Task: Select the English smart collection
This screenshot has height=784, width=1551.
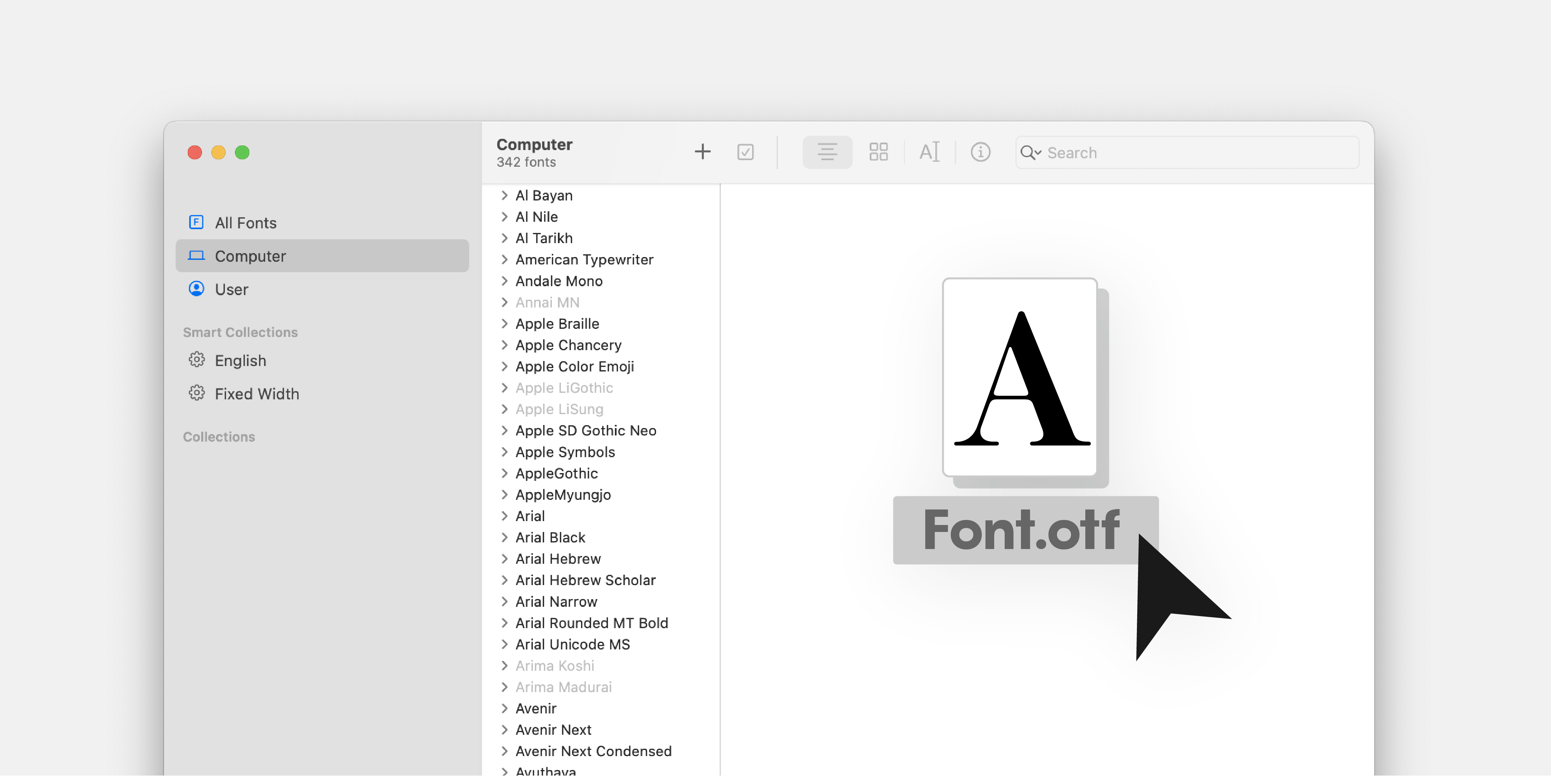Action: 240,361
